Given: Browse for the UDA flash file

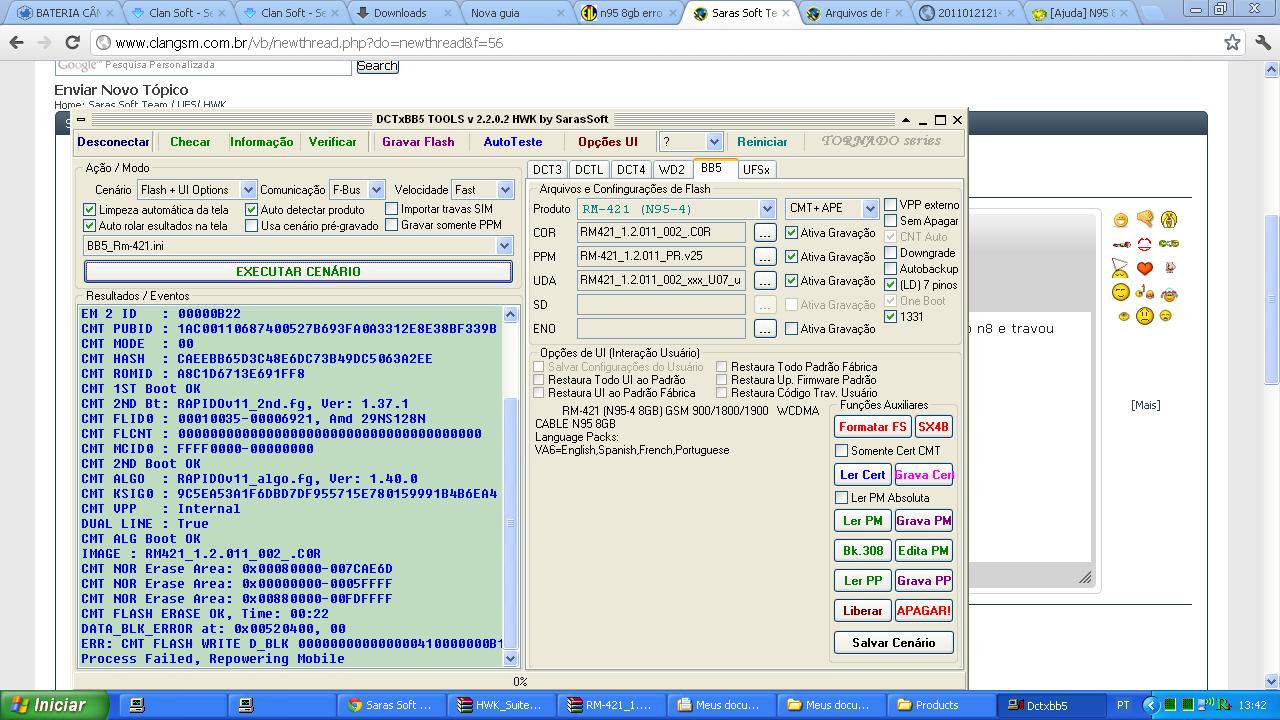Looking at the screenshot, I should point(765,281).
